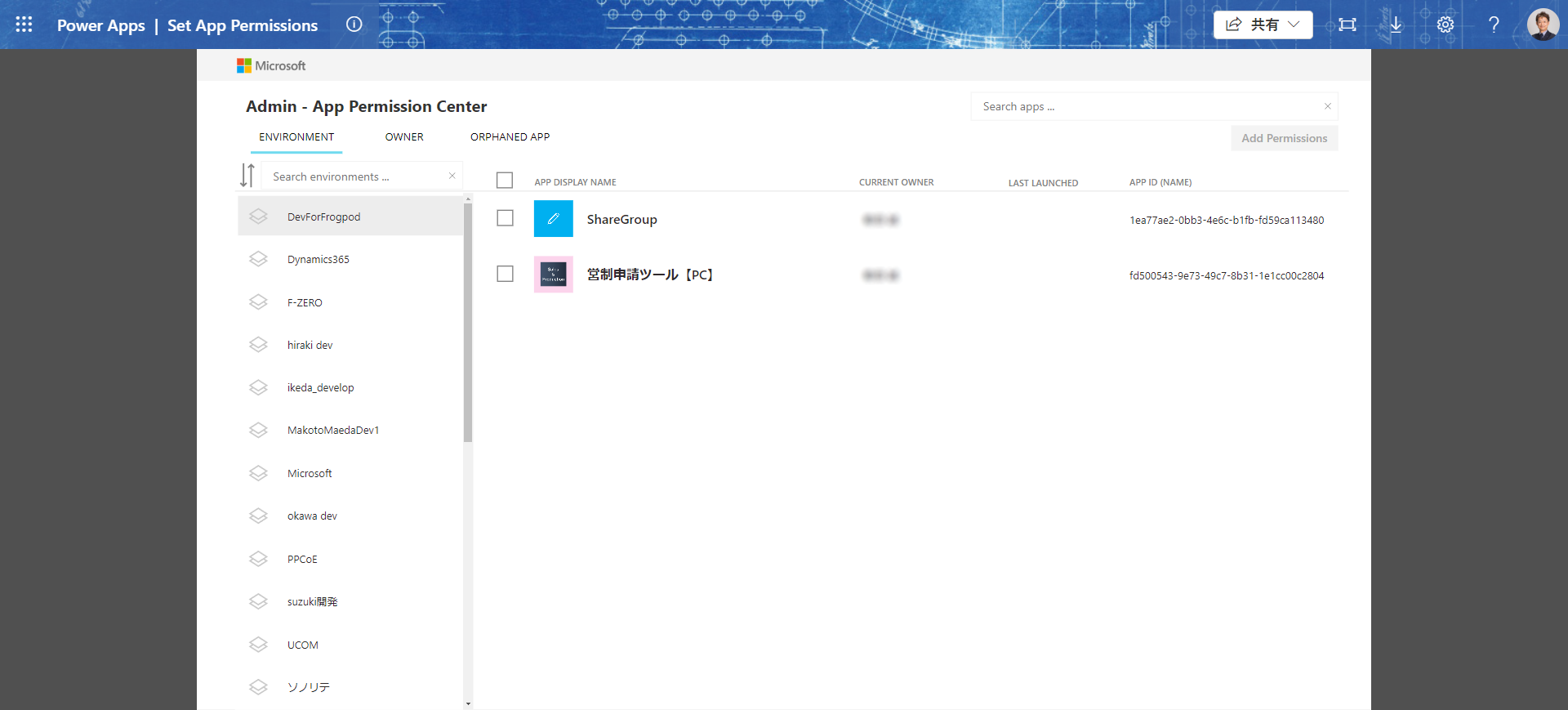Open the help question mark icon

point(1494,25)
